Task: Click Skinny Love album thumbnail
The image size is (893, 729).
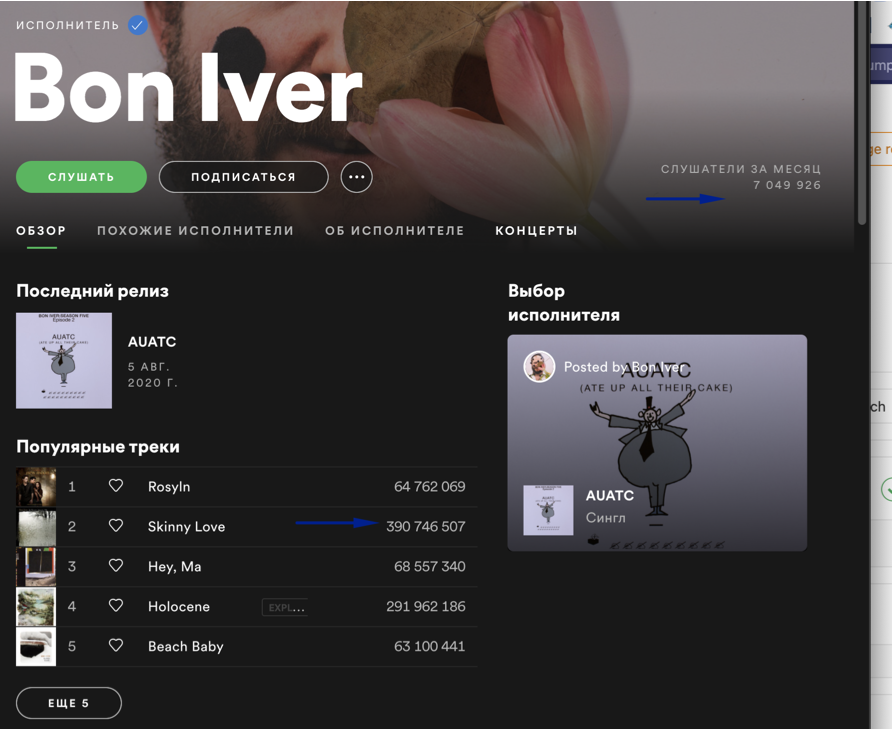Action: pos(36,527)
